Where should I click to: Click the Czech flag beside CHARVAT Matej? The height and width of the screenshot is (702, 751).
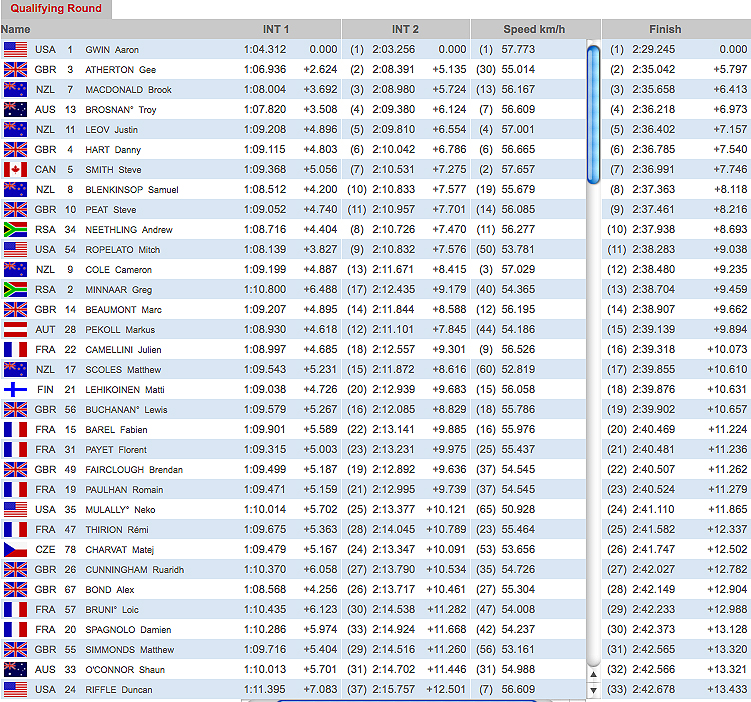(x=15, y=549)
